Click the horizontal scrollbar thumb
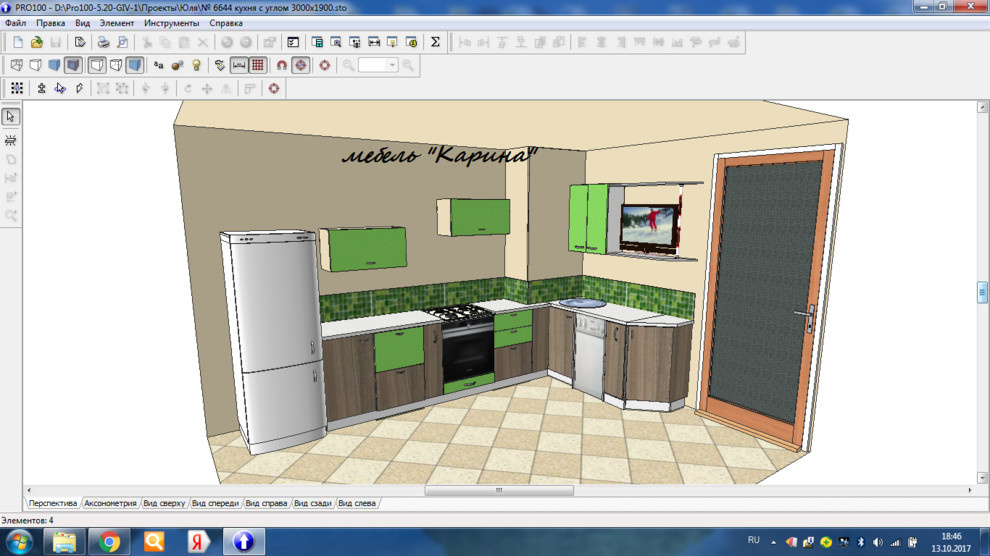 pos(499,491)
